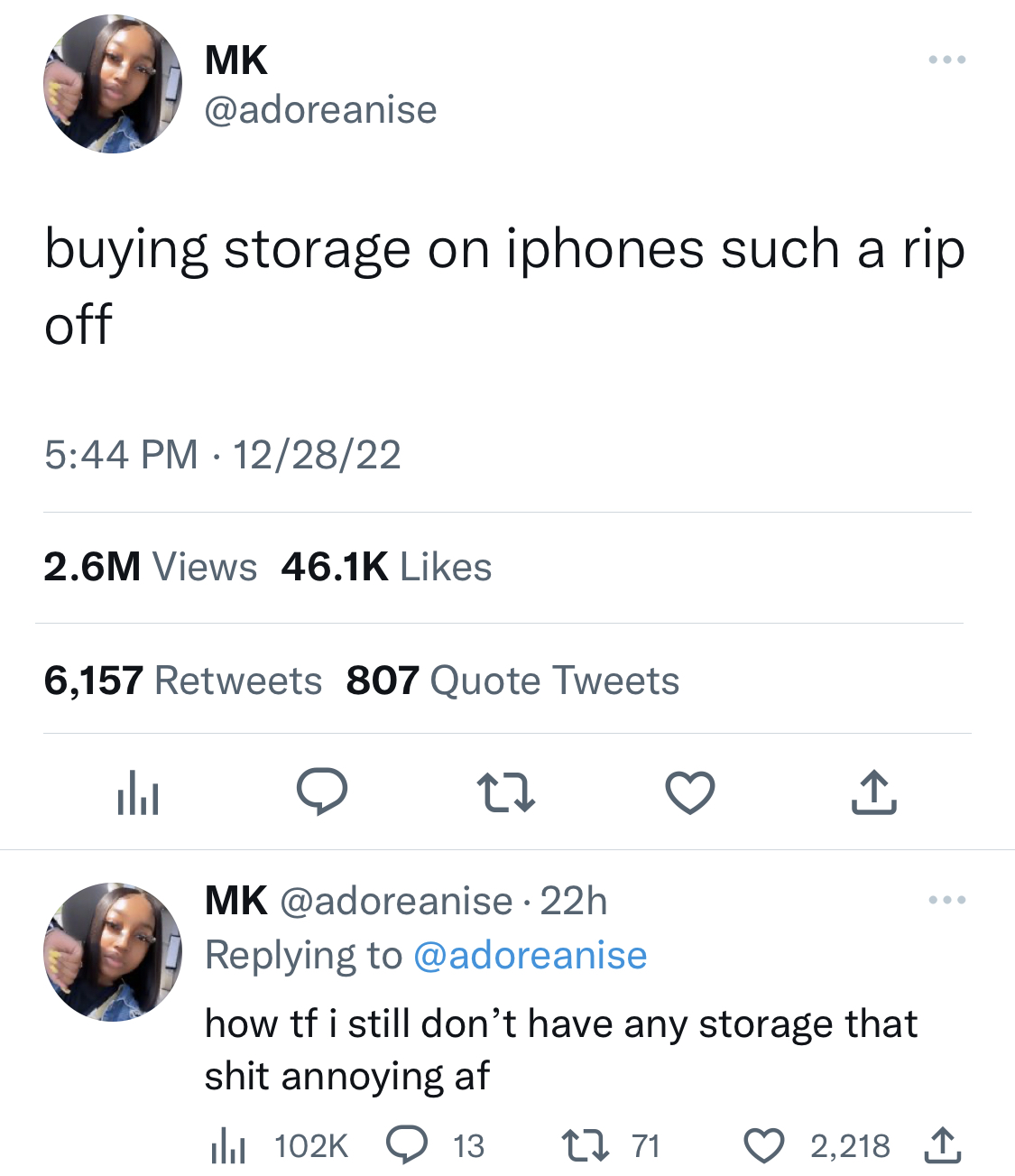
Task: Tap reply bubble on main tweet
Action: coord(322,792)
